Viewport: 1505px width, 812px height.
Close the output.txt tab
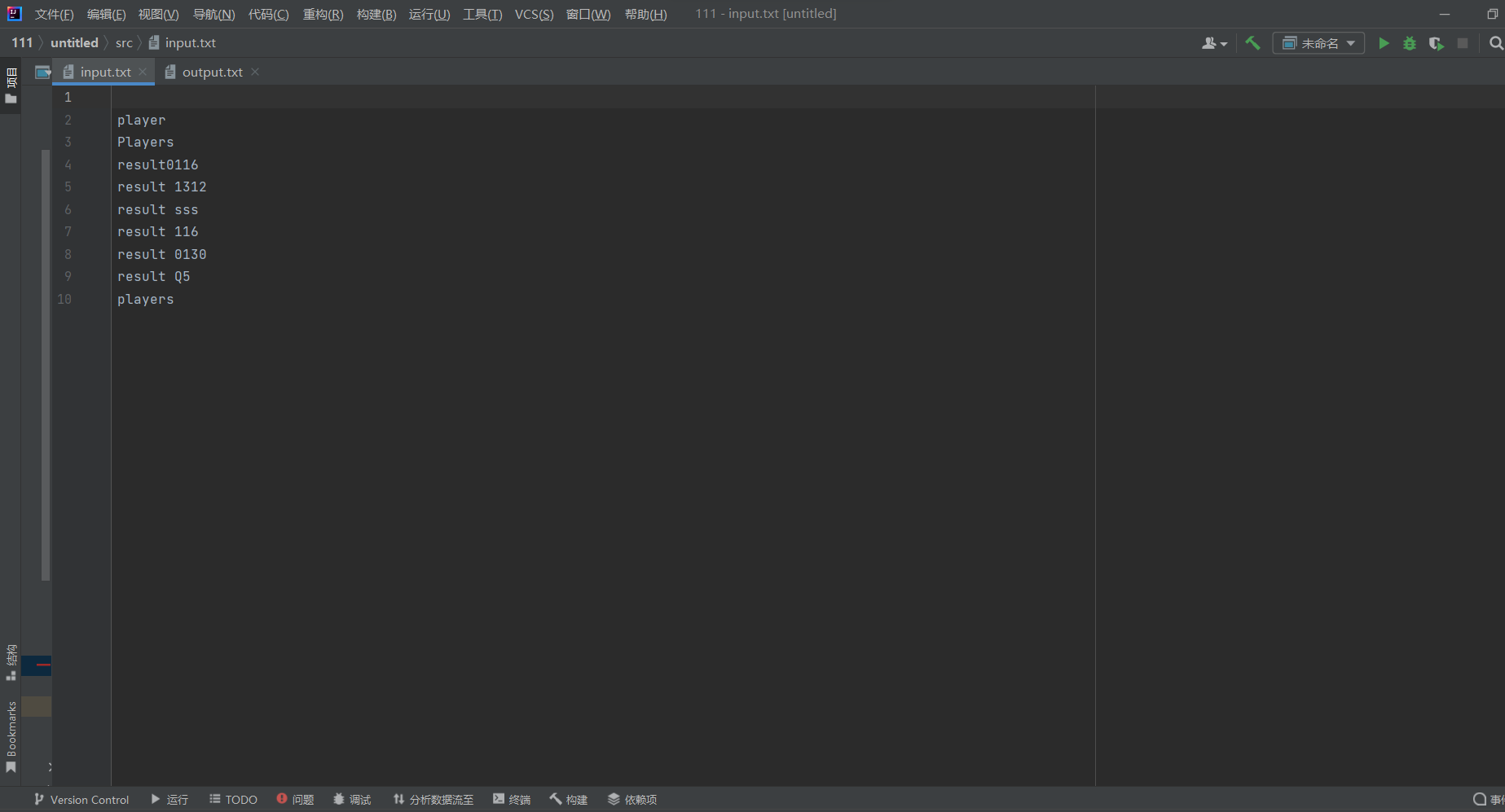point(255,72)
